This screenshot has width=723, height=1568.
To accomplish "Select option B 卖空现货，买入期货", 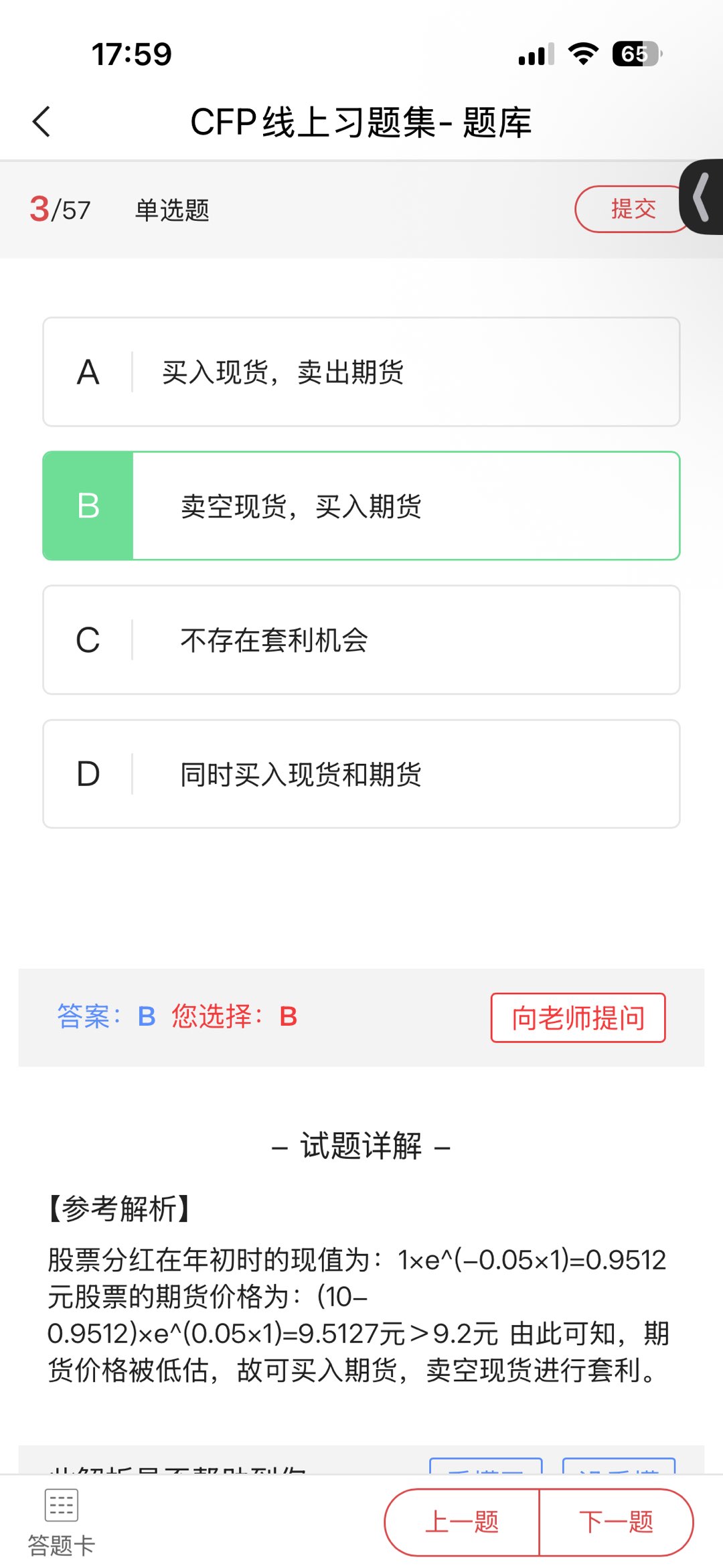I will (x=361, y=505).
